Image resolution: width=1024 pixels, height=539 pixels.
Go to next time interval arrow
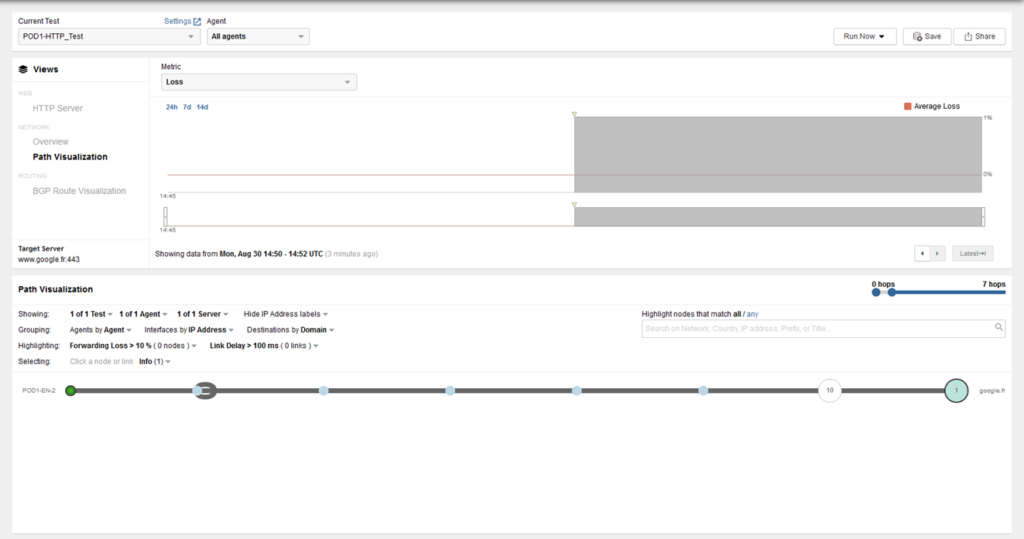click(x=937, y=254)
